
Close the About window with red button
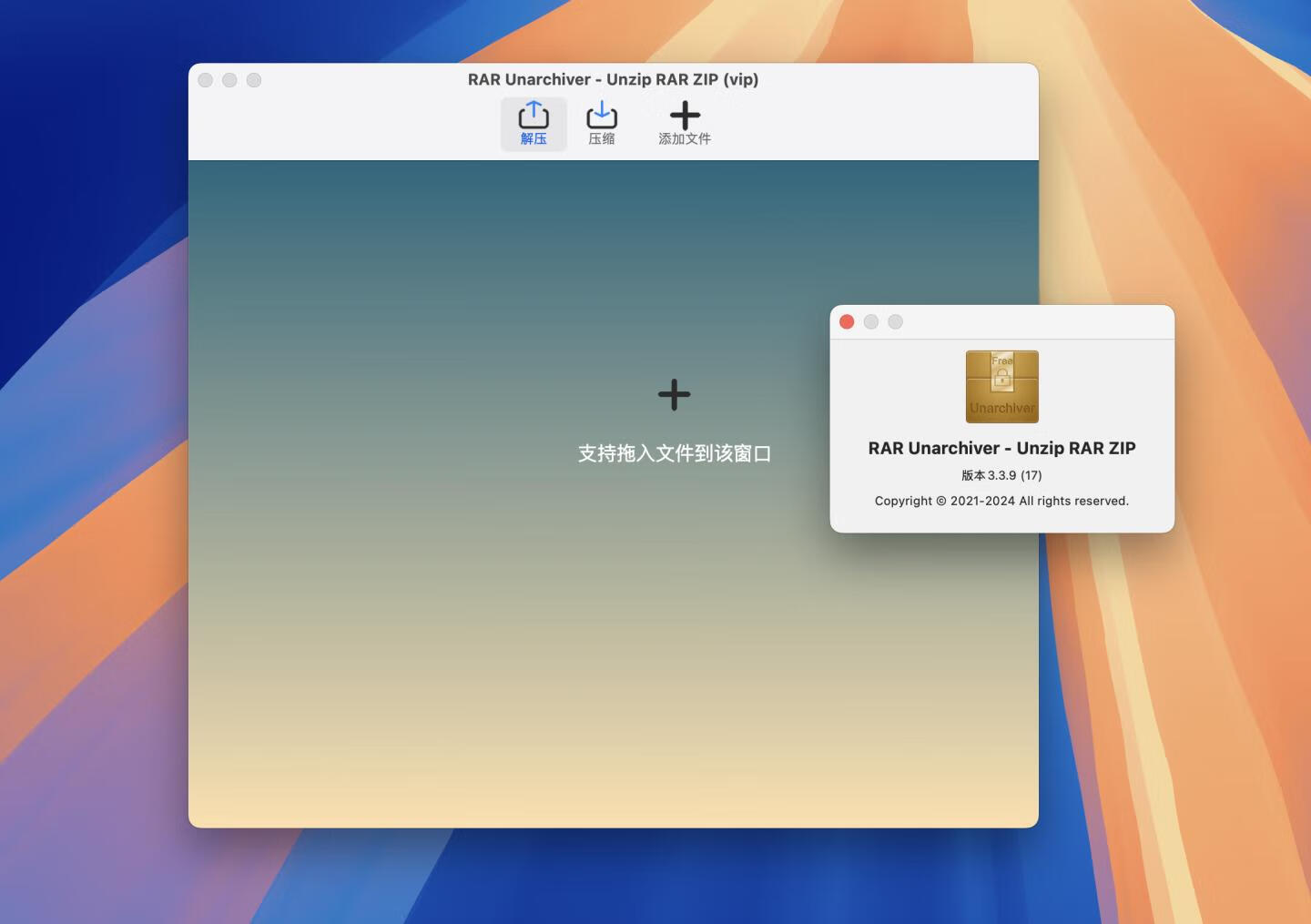(x=847, y=321)
